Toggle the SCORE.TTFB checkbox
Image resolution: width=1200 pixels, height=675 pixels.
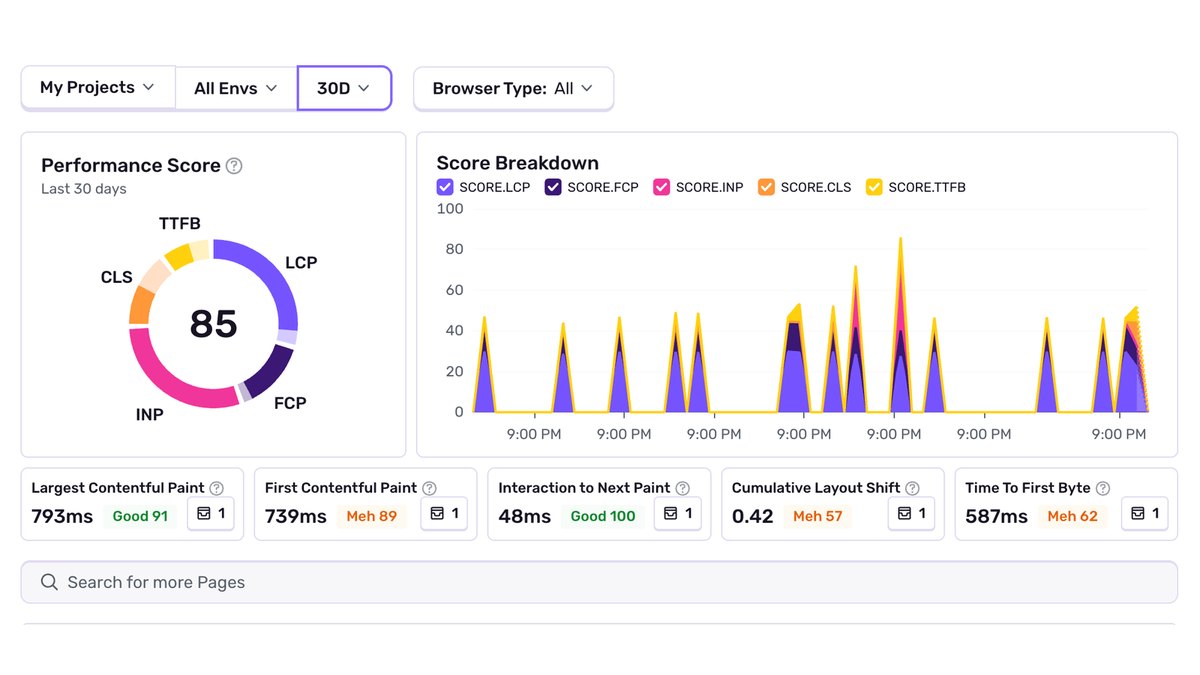[x=874, y=187]
